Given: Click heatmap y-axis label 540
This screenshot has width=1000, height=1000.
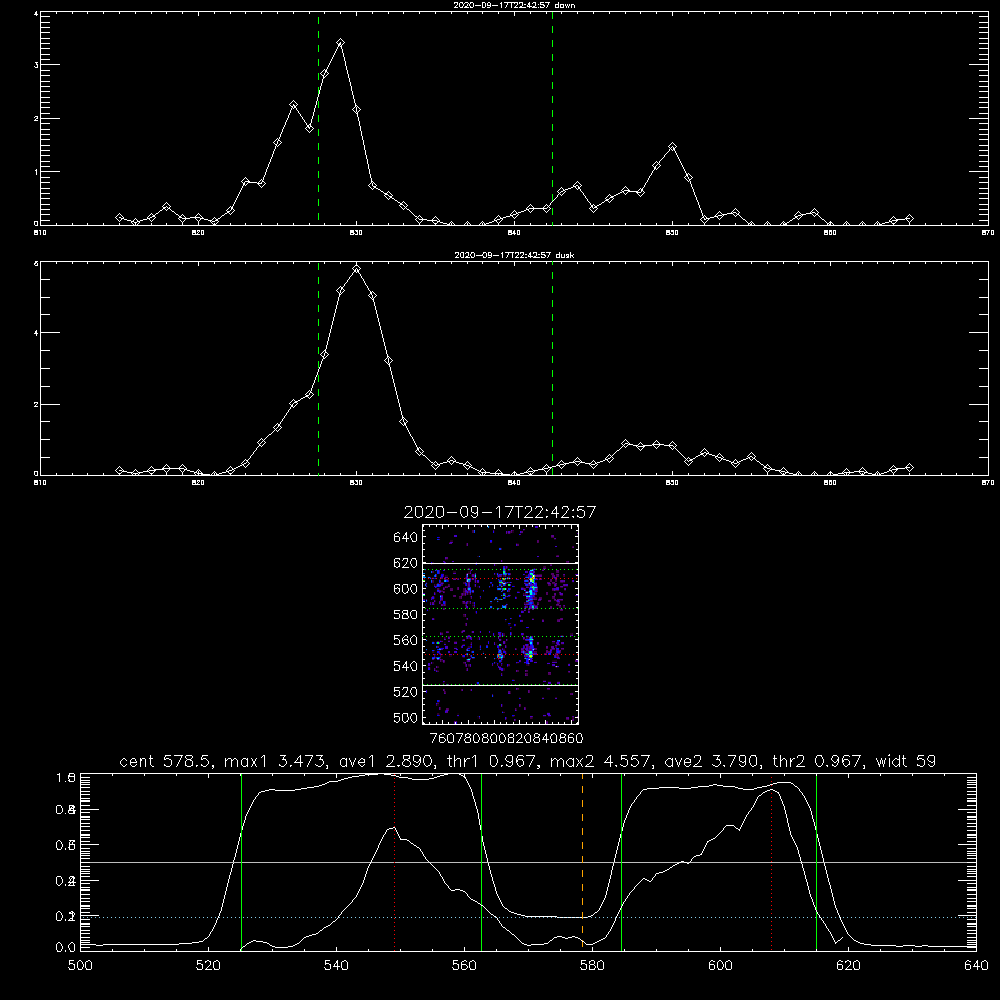Looking at the screenshot, I should tap(406, 666).
